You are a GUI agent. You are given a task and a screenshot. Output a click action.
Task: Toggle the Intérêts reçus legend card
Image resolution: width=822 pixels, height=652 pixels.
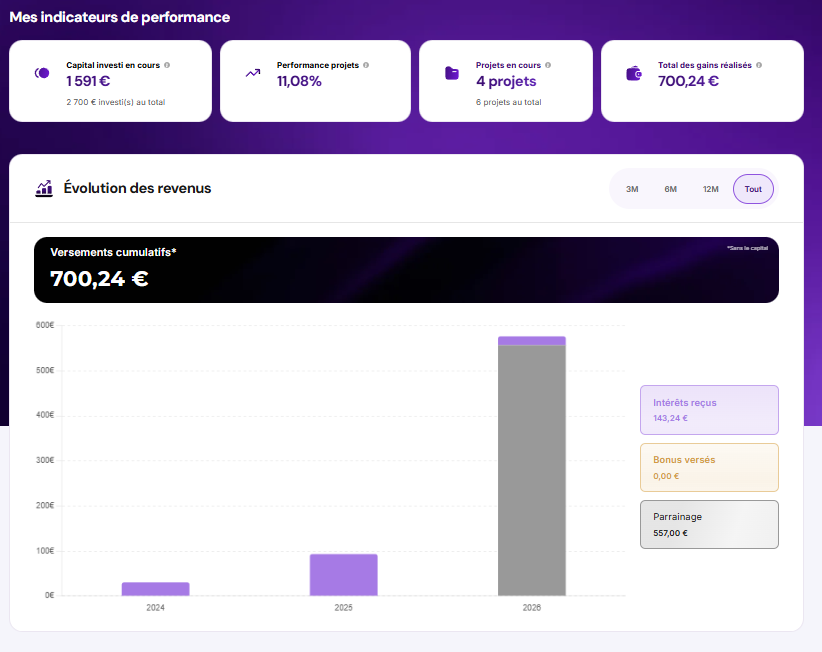tap(709, 410)
